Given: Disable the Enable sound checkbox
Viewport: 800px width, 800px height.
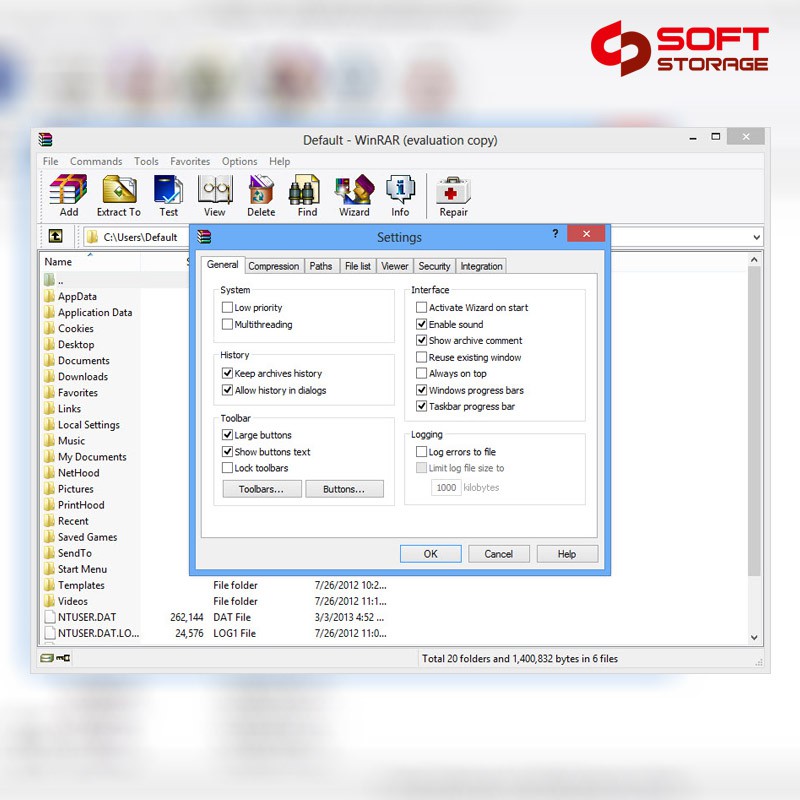Looking at the screenshot, I should (x=421, y=324).
